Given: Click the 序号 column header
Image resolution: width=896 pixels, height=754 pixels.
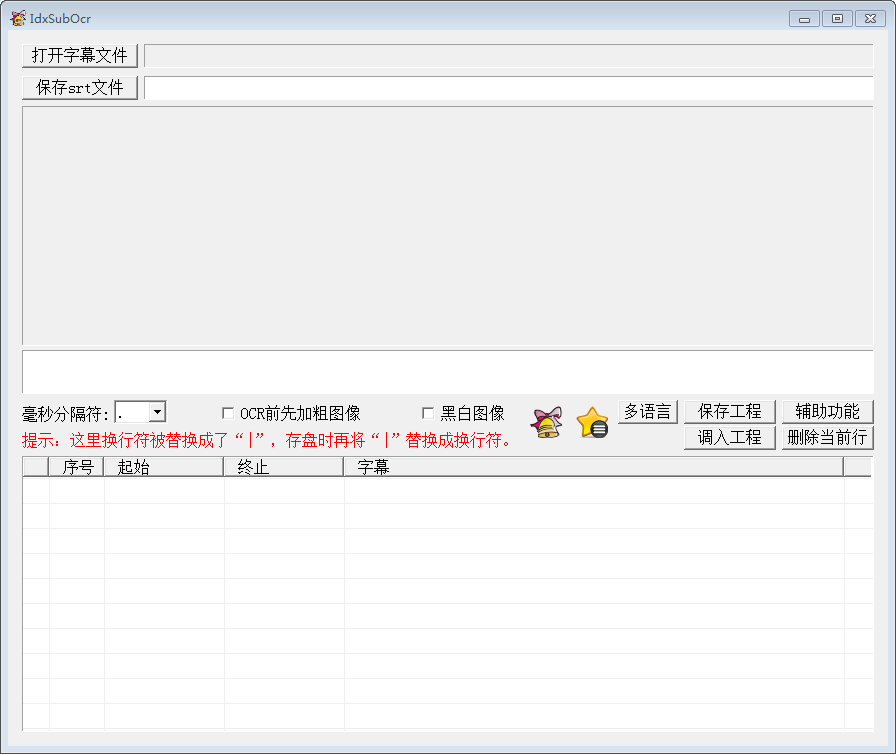Looking at the screenshot, I should click(77, 467).
